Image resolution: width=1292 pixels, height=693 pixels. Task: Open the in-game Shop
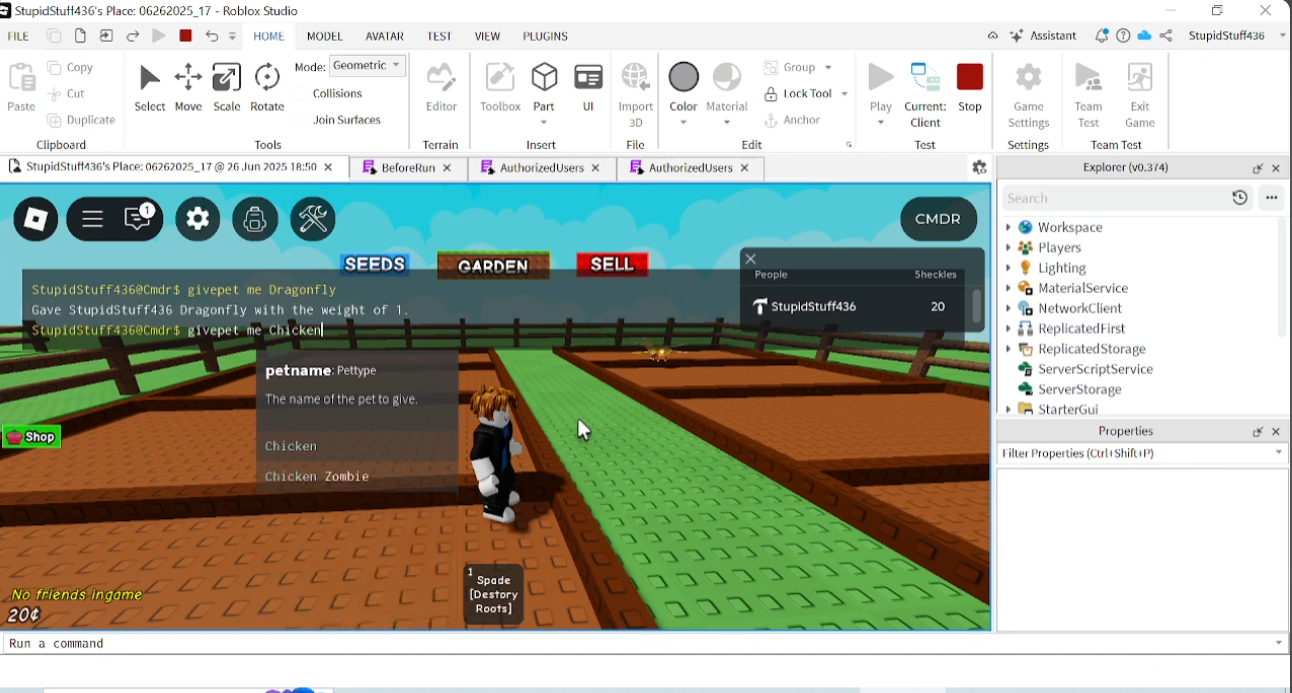click(x=31, y=436)
